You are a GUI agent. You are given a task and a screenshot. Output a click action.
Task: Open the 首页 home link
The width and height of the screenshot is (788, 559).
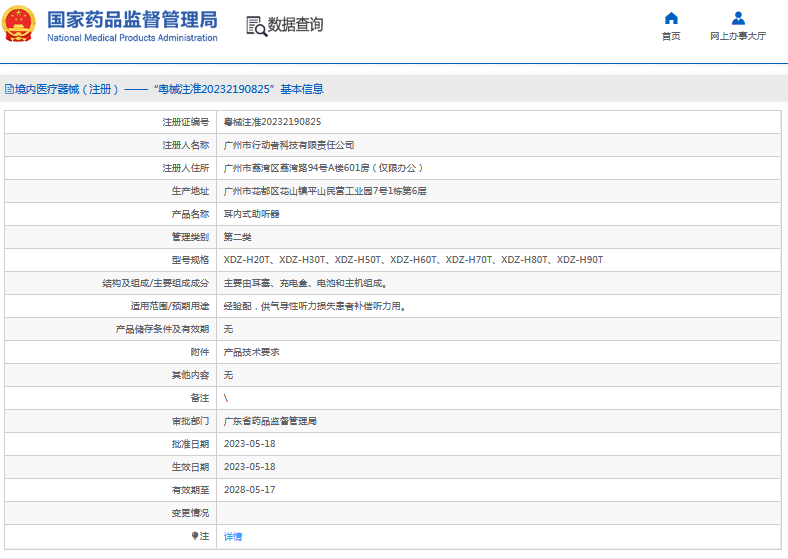click(671, 36)
